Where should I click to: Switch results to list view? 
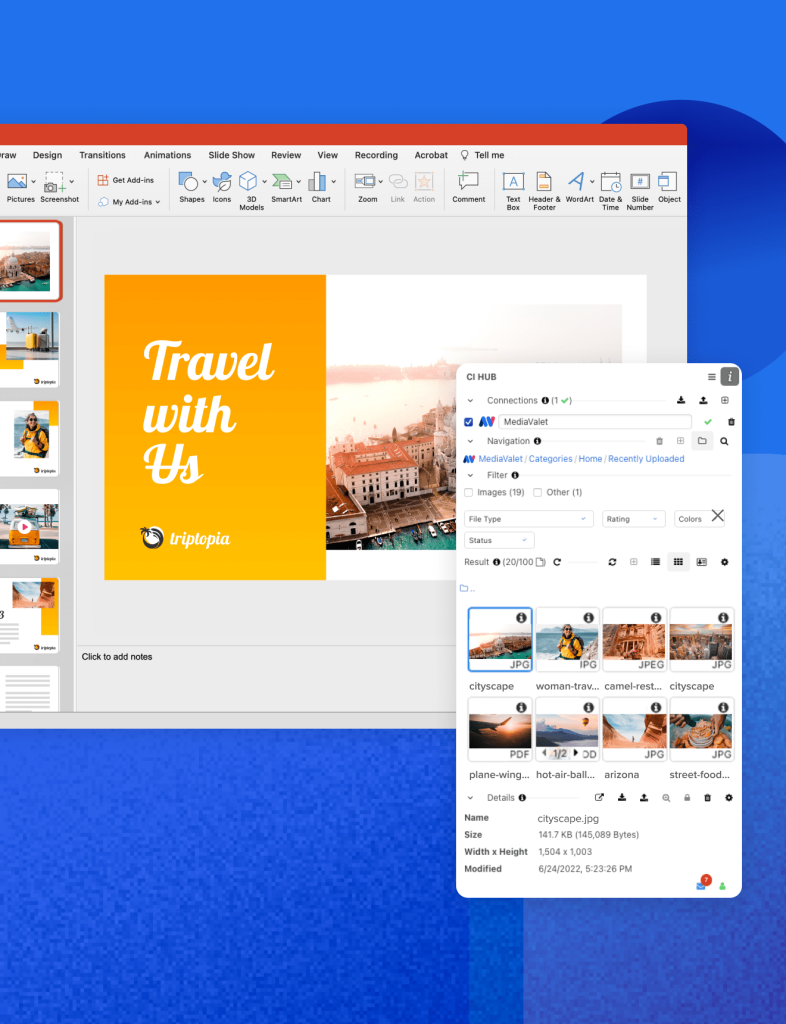click(x=655, y=562)
